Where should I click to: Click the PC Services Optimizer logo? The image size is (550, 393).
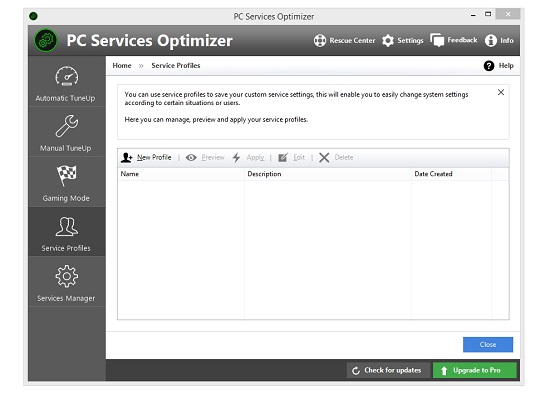pyautogui.click(x=46, y=40)
